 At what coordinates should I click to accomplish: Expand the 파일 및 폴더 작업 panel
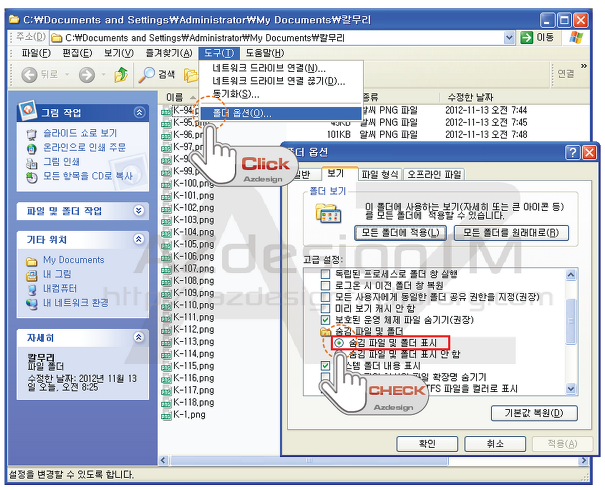click(x=139, y=210)
